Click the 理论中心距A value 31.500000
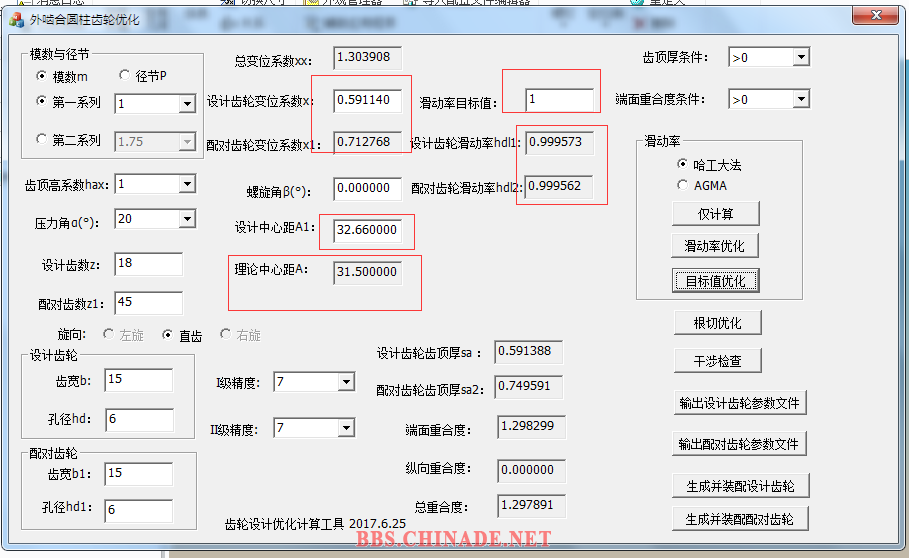This screenshot has width=909, height=558. click(x=368, y=272)
